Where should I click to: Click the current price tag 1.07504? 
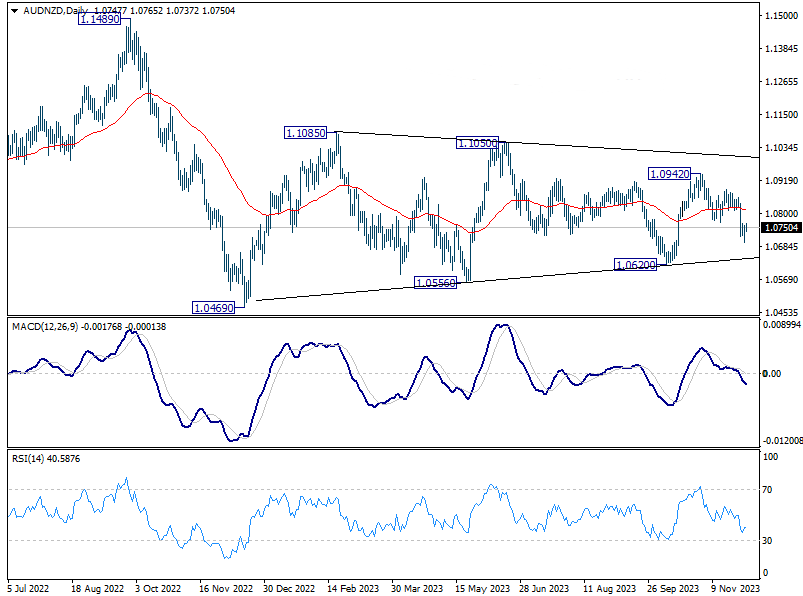(x=780, y=228)
